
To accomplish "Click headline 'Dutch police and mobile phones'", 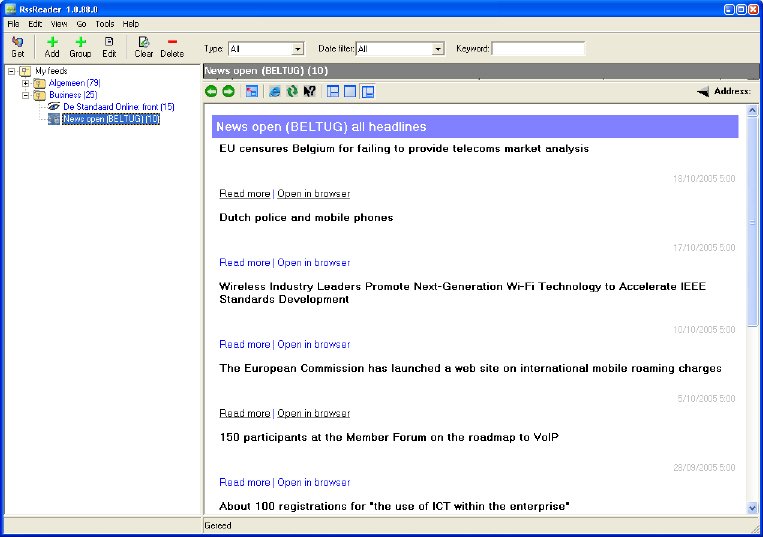I will [306, 217].
